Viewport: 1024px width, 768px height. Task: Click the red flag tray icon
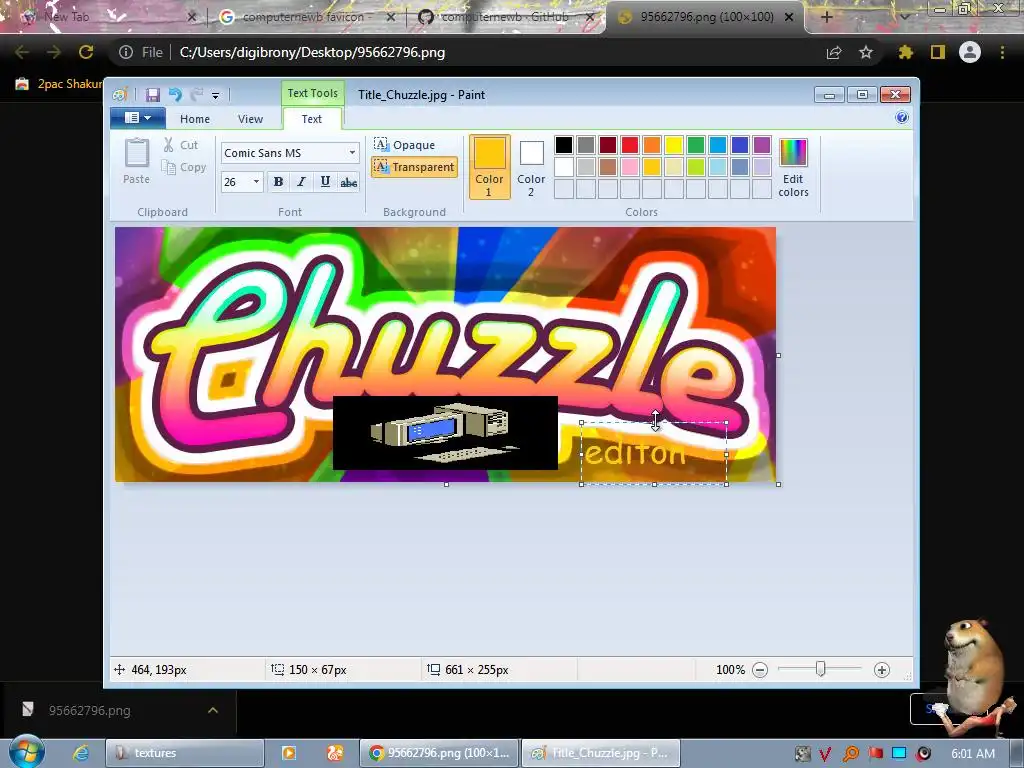[x=875, y=754]
